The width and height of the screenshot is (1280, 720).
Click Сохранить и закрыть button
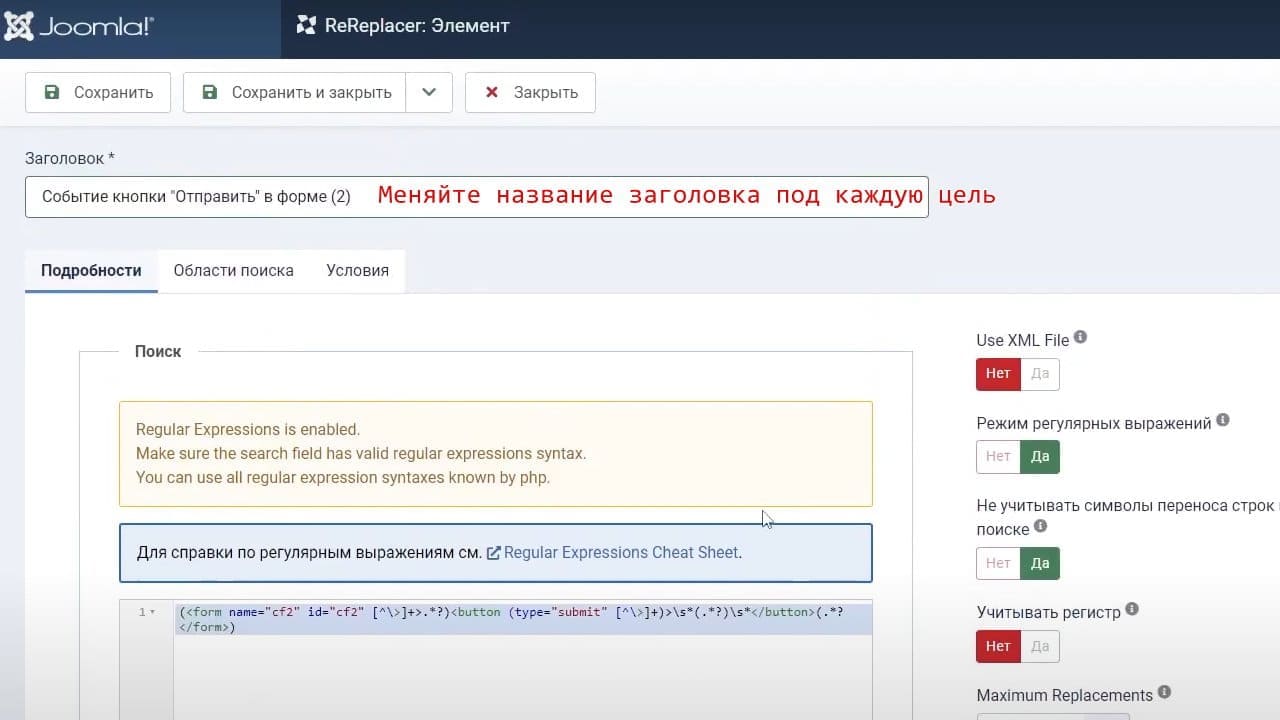(x=294, y=92)
